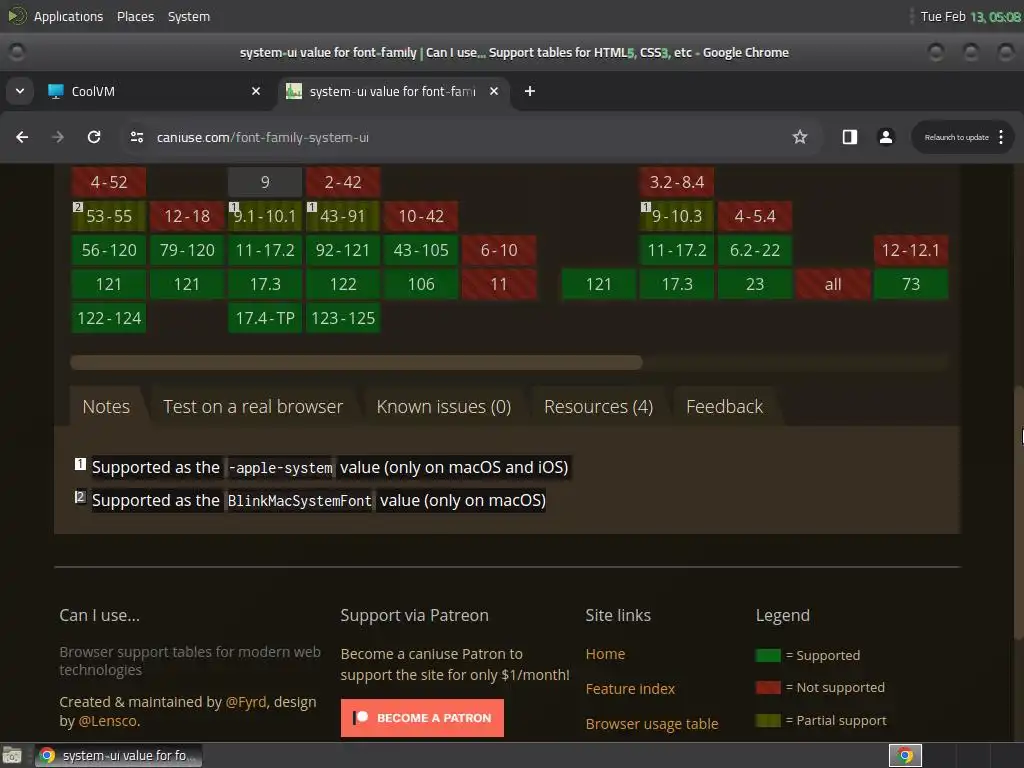
Task: Click the 3.2-8.4 version cell
Action: [x=677, y=182]
